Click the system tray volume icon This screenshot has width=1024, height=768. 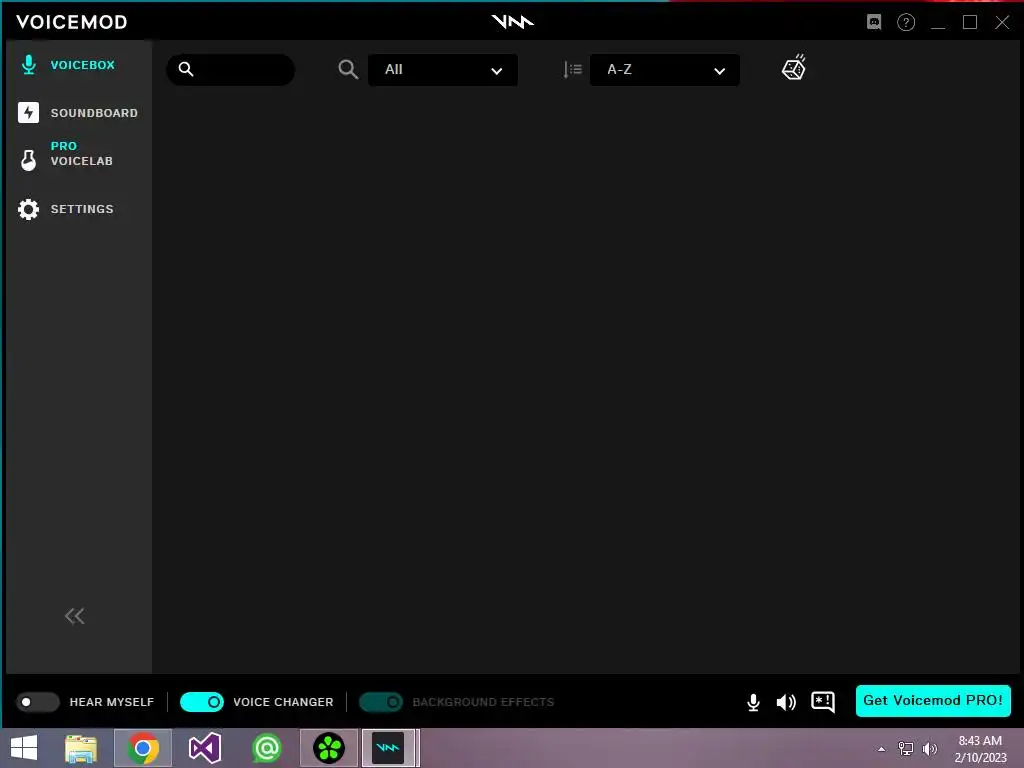(x=929, y=749)
